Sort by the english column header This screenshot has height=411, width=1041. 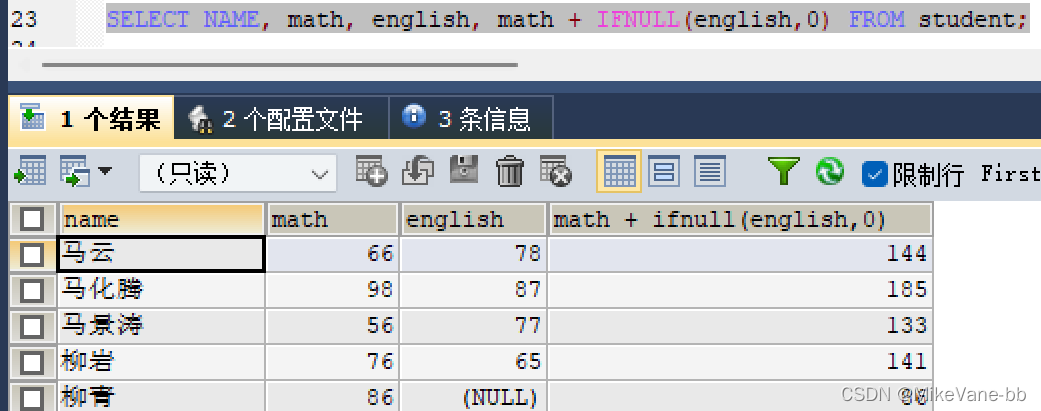tap(473, 219)
